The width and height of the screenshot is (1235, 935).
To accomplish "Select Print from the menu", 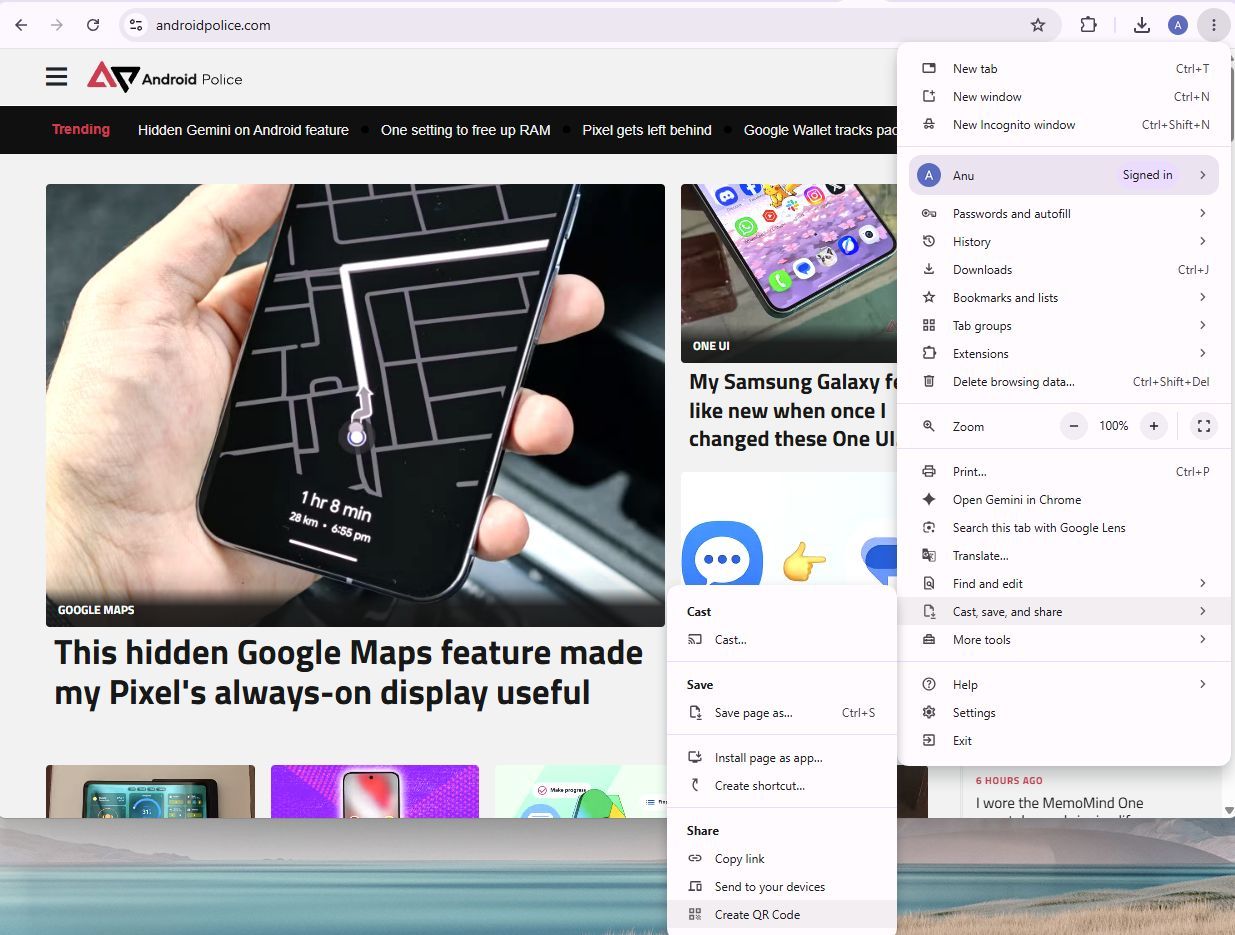I will pyautogui.click(x=1064, y=472).
